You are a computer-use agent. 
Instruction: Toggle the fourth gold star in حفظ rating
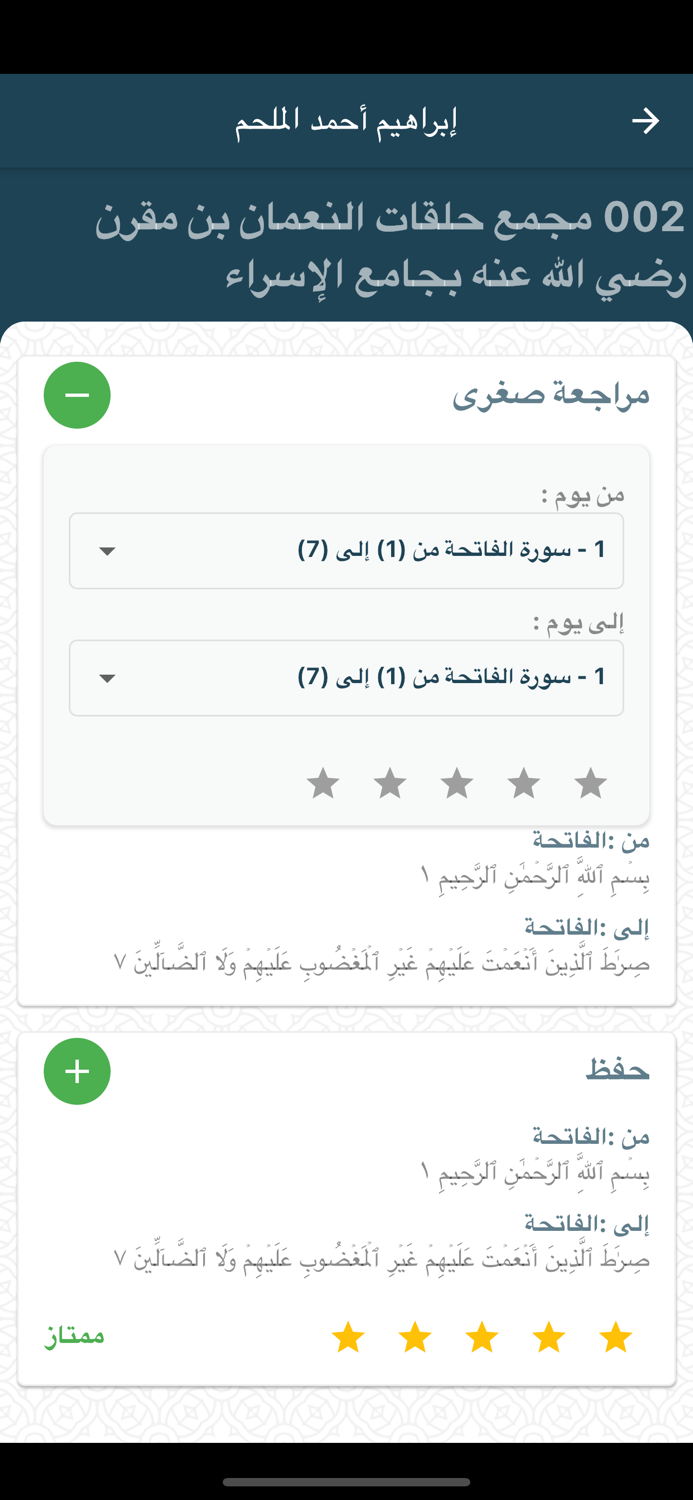pos(414,1337)
